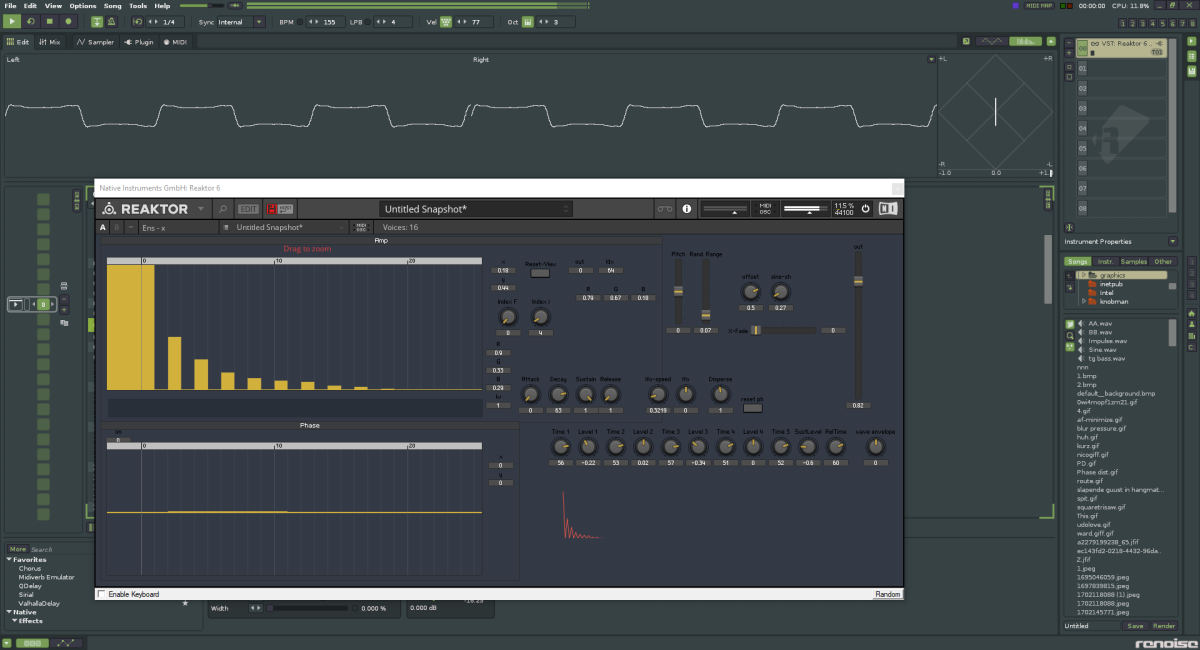Click the X-Fade slider handle
The image size is (1200, 650).
(x=756, y=330)
